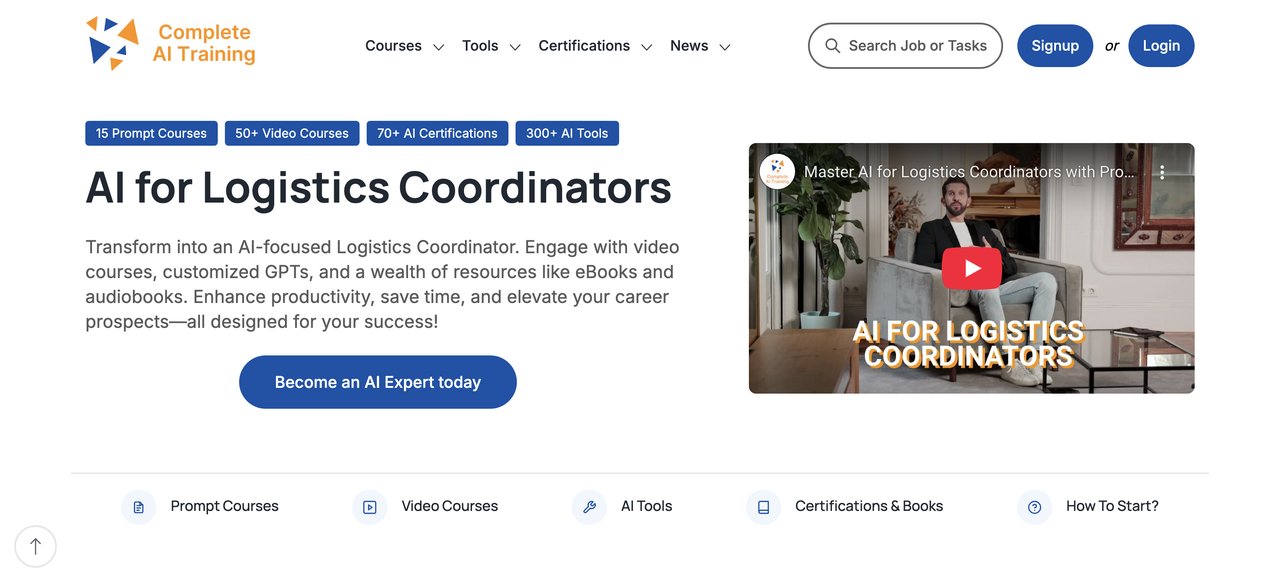Click the Complete AI Training logo
Viewport: 1280px width, 582px height.
point(171,44)
